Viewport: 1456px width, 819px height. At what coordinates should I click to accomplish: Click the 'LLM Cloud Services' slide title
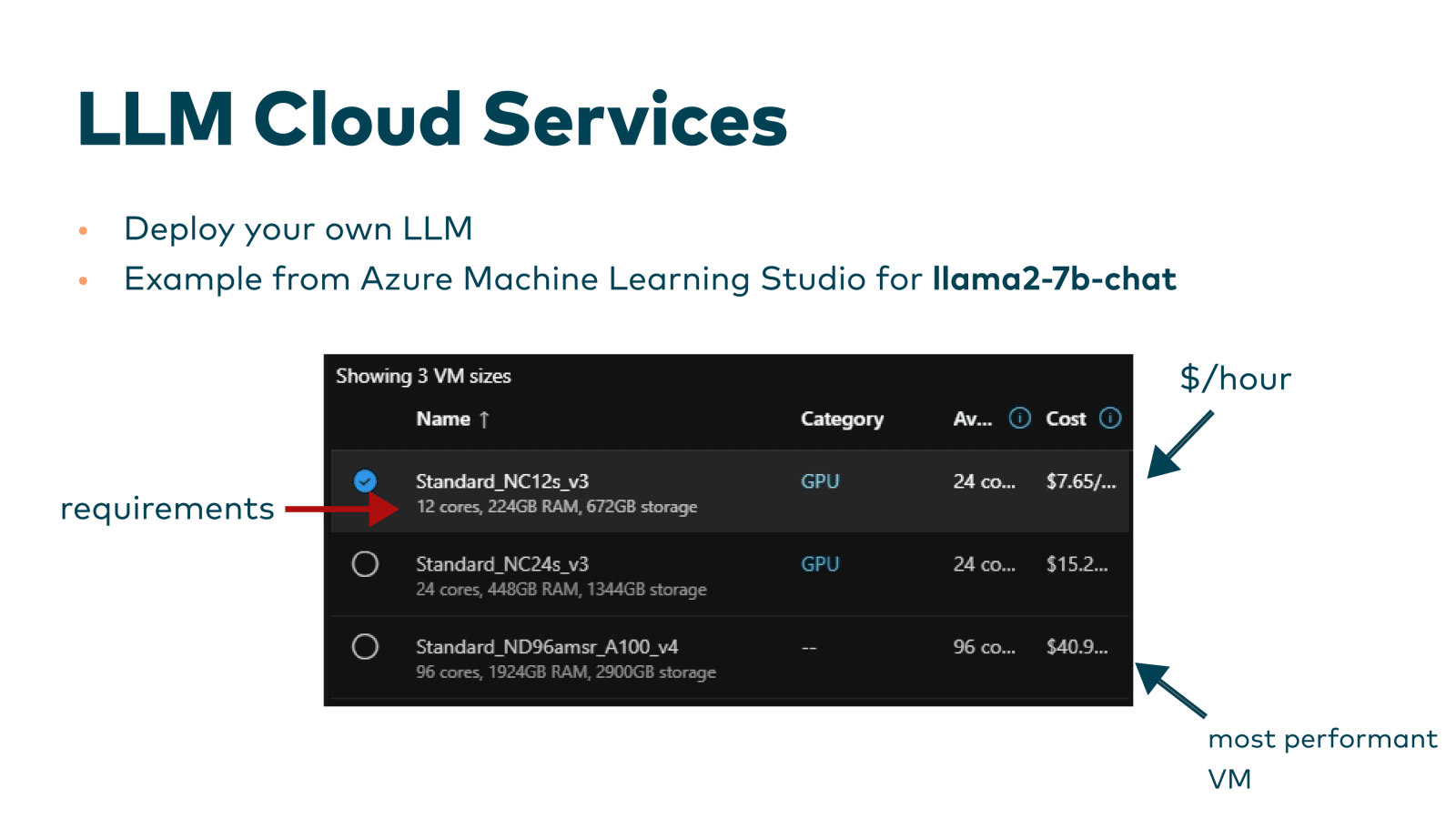point(432,119)
